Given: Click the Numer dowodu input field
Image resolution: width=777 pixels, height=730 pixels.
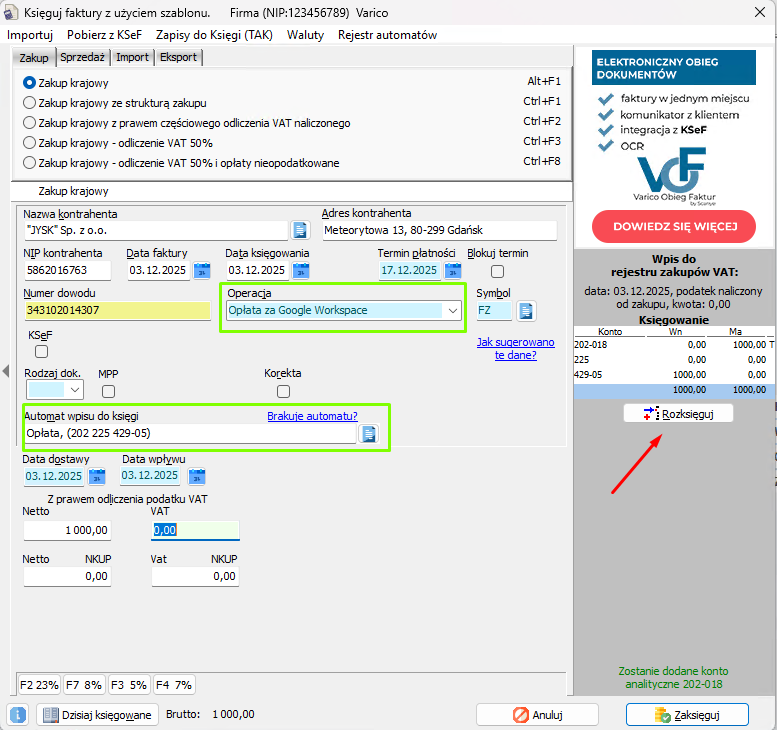Looking at the screenshot, I should tap(116, 311).
